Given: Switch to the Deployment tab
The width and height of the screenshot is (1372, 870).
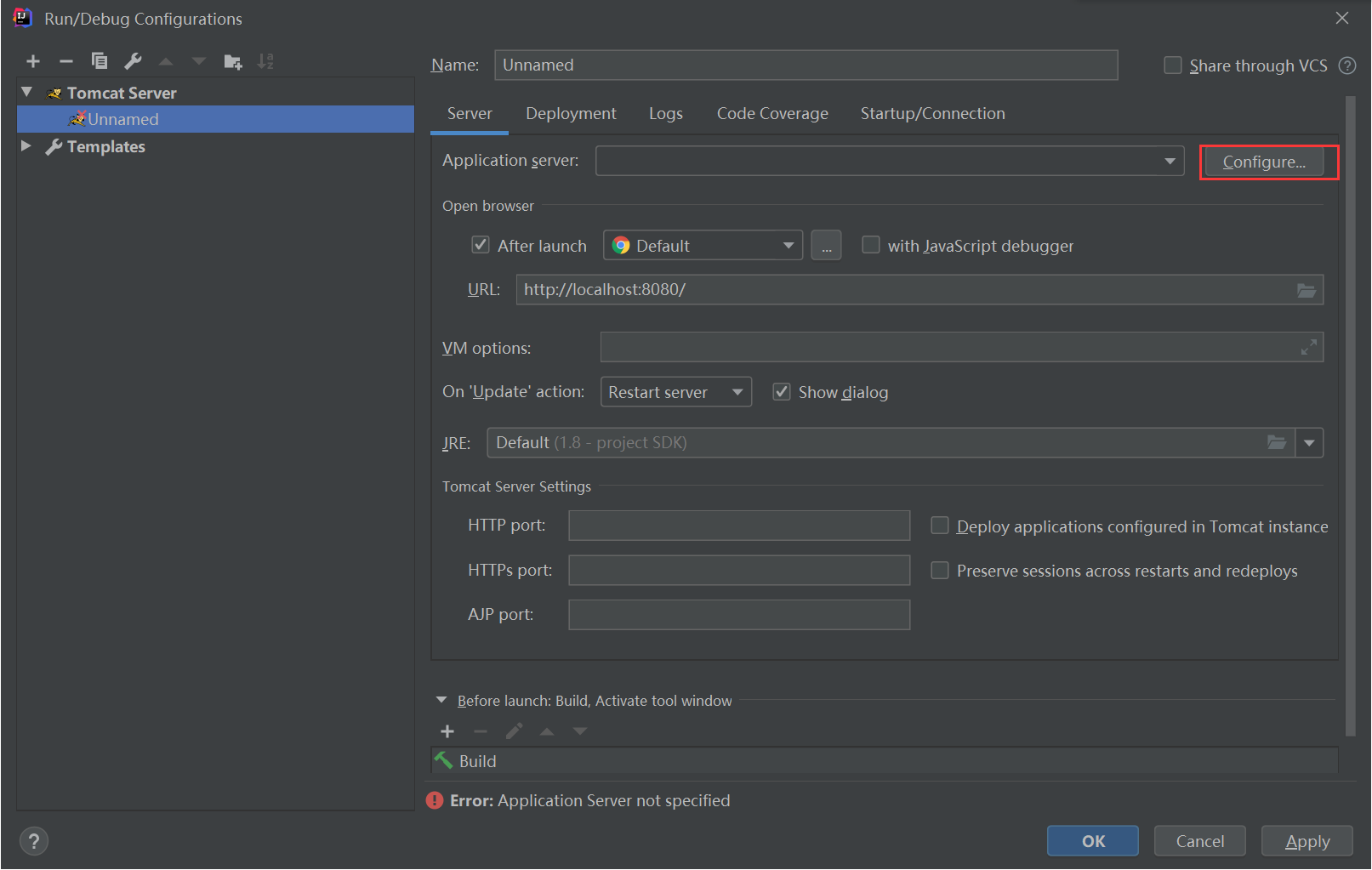Looking at the screenshot, I should (571, 114).
